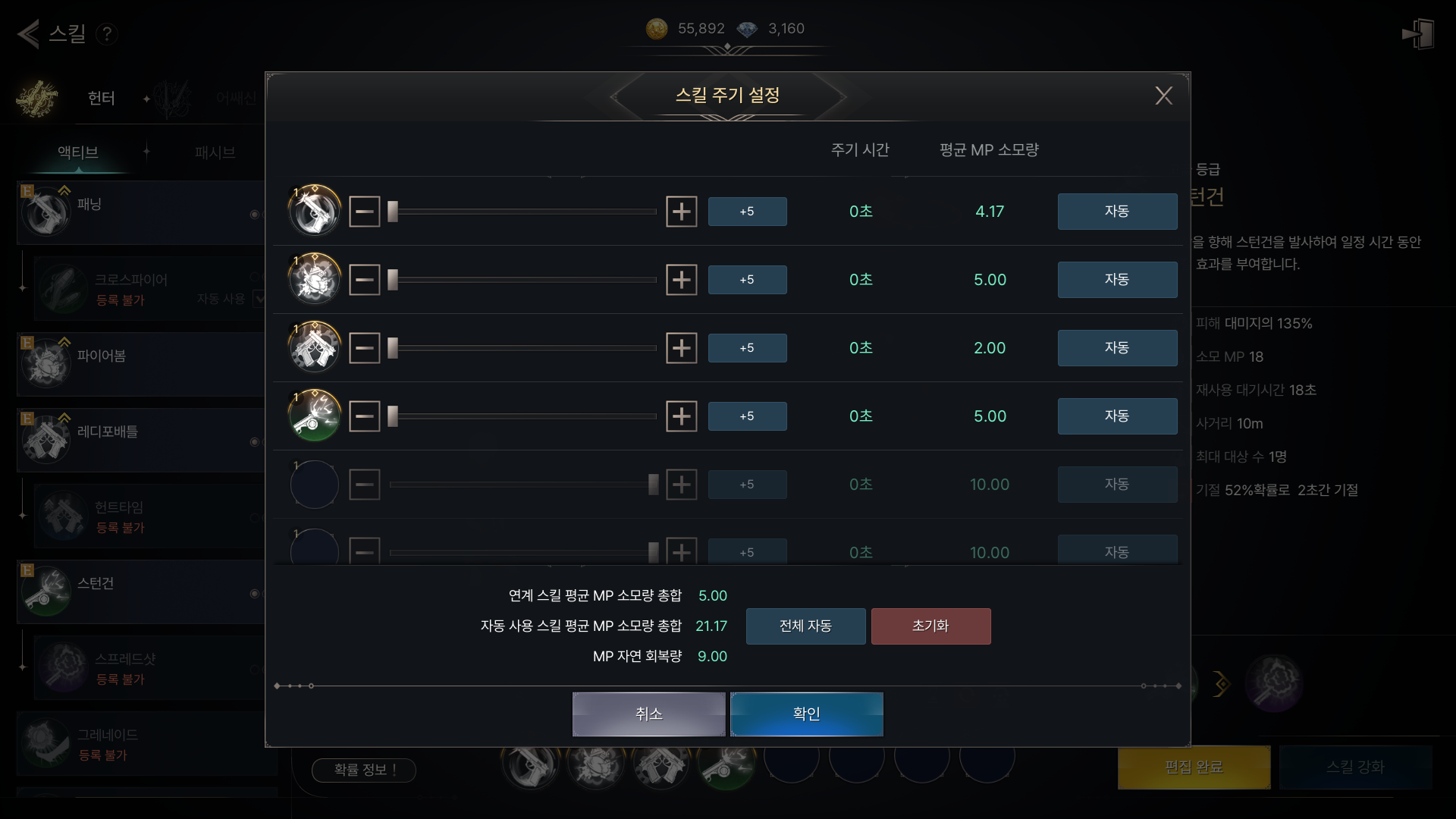The height and width of the screenshot is (819, 1456).
Task: Click the 전체 자동 button
Action: (805, 626)
